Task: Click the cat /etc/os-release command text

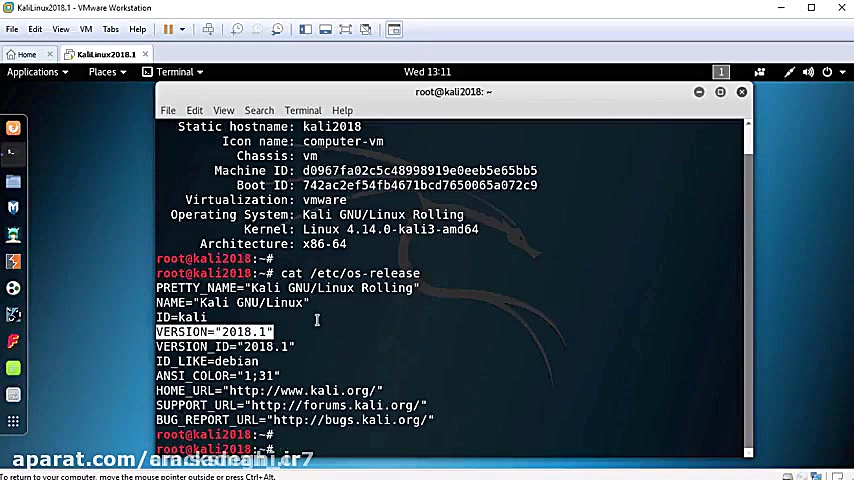Action: 350,273
